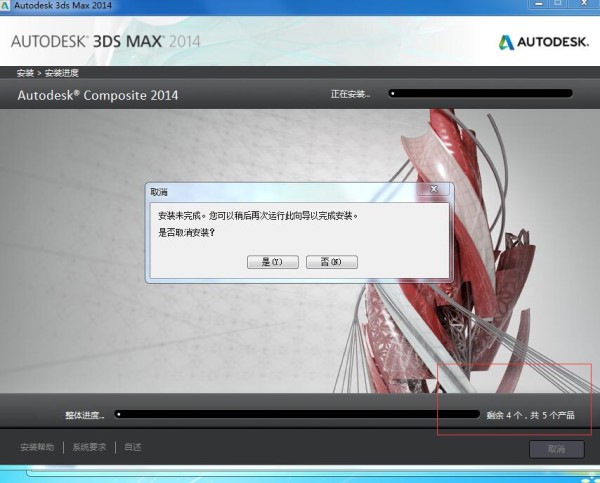Viewport: 600px width, 483px height.
Task: Open 自述 link
Action: click(133, 447)
